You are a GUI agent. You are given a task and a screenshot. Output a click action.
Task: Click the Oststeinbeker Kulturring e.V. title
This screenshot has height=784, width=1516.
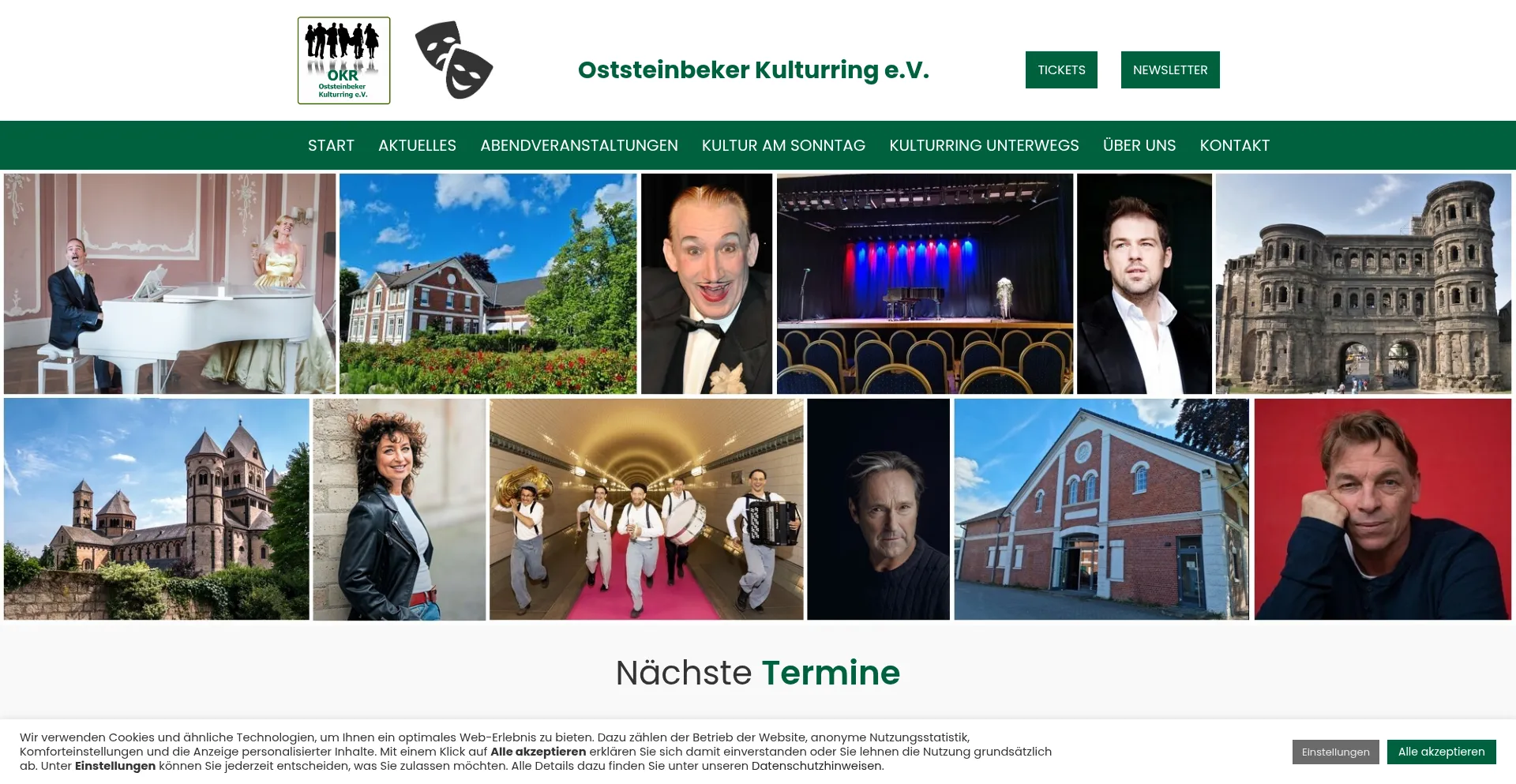coord(753,70)
